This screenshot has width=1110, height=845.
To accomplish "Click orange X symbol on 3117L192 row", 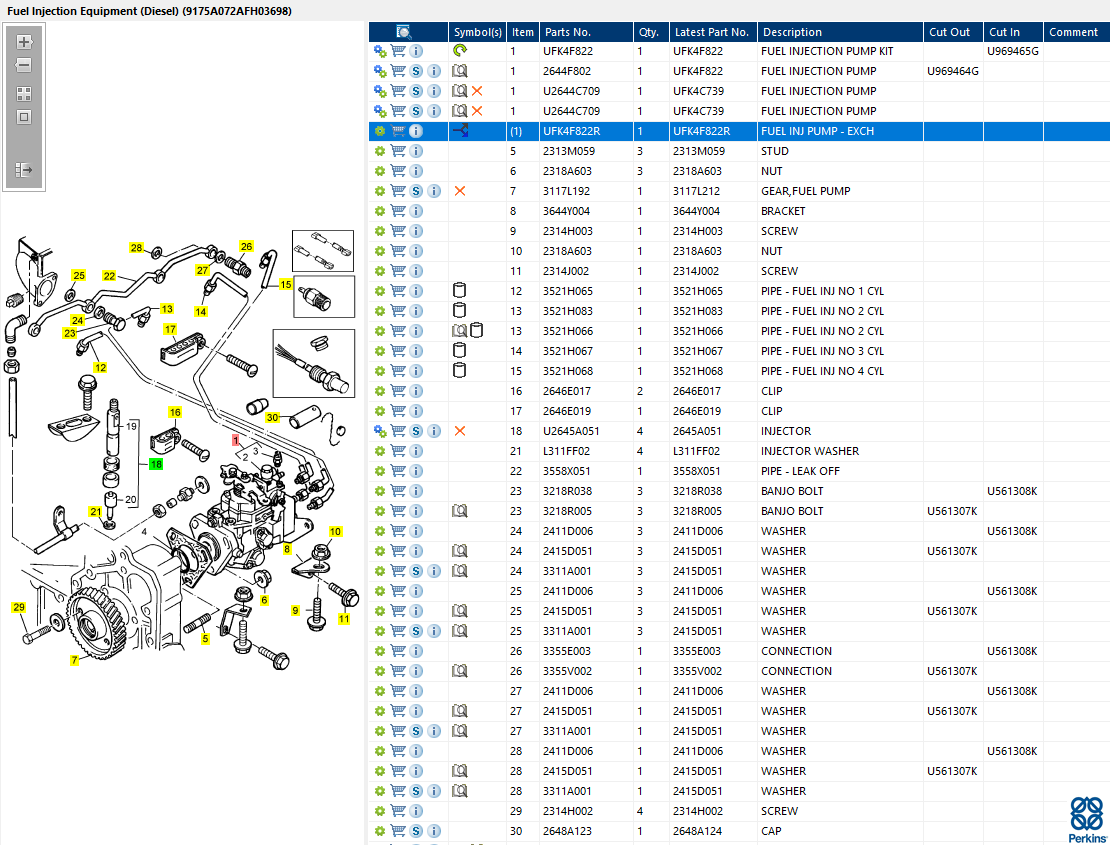I will (460, 191).
